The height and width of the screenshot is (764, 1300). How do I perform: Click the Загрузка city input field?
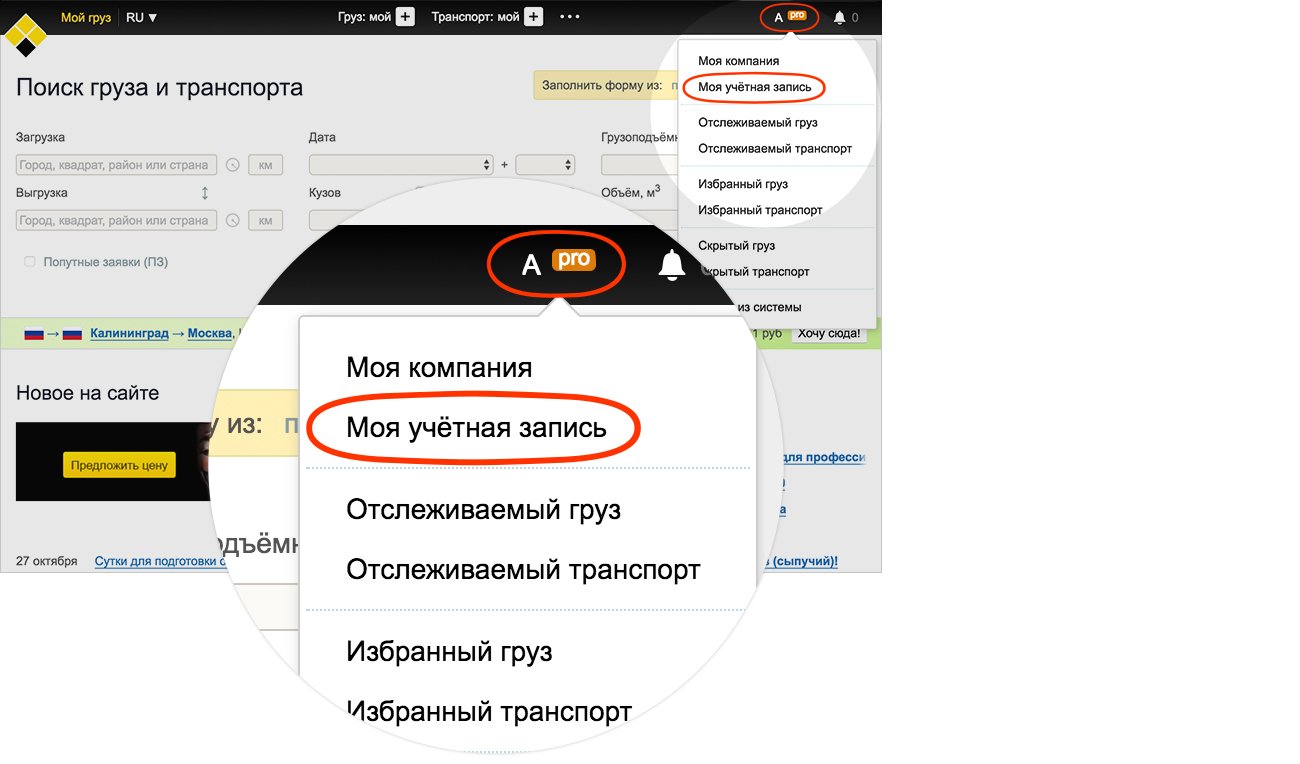[x=116, y=165]
